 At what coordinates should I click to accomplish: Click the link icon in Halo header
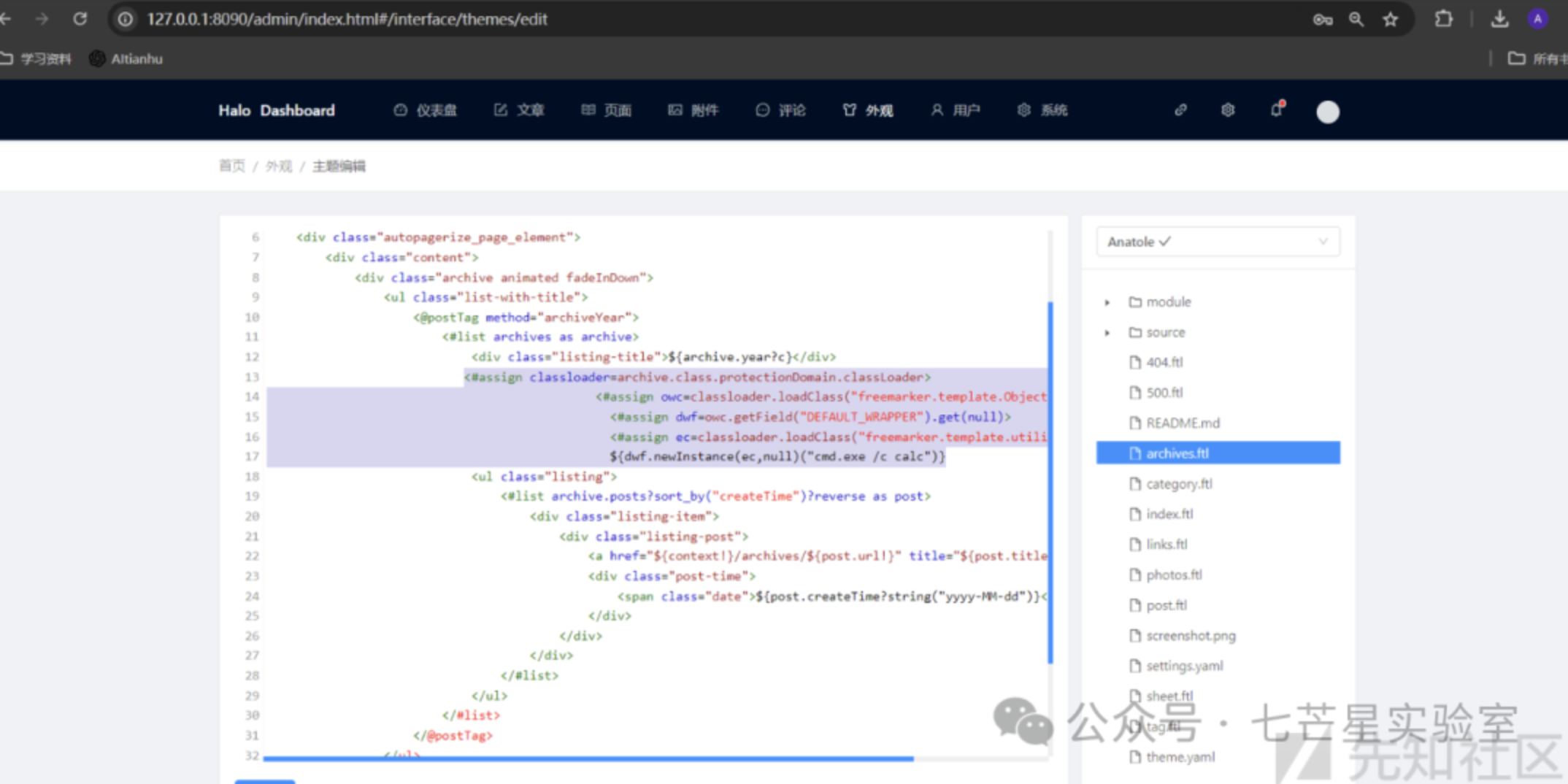point(1180,110)
